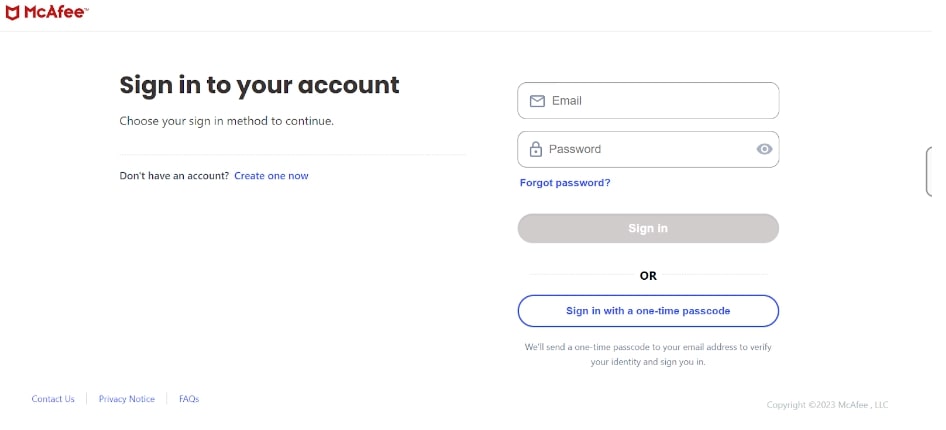Image resolution: width=946 pixels, height=430 pixels.
Task: Follow the Create one now link
Action: coord(271,176)
